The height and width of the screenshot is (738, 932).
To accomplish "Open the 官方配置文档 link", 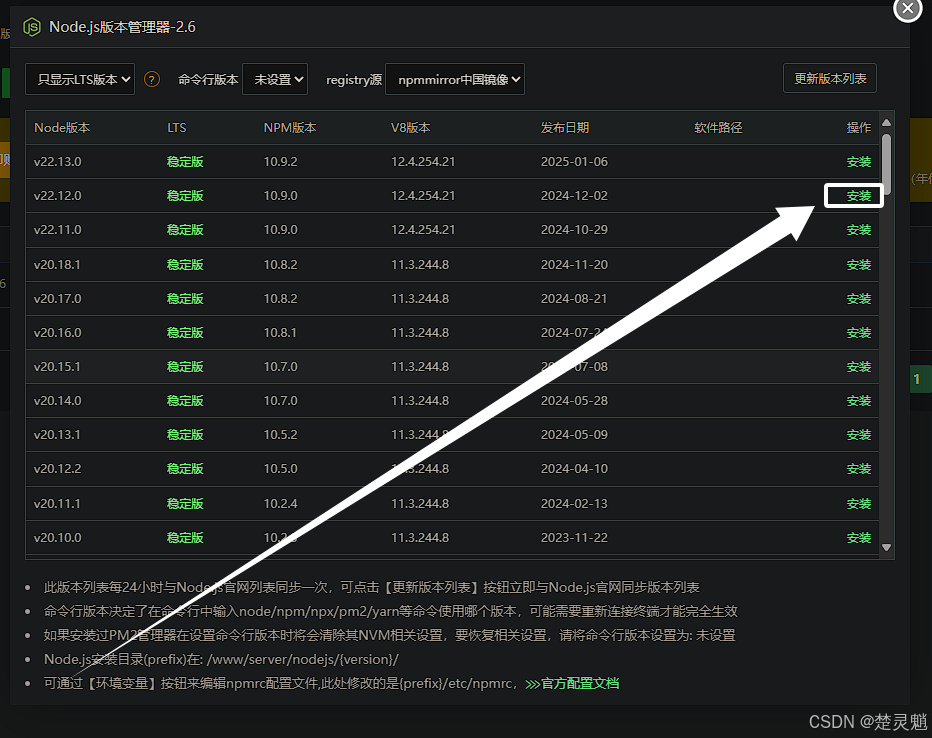I will [x=580, y=683].
